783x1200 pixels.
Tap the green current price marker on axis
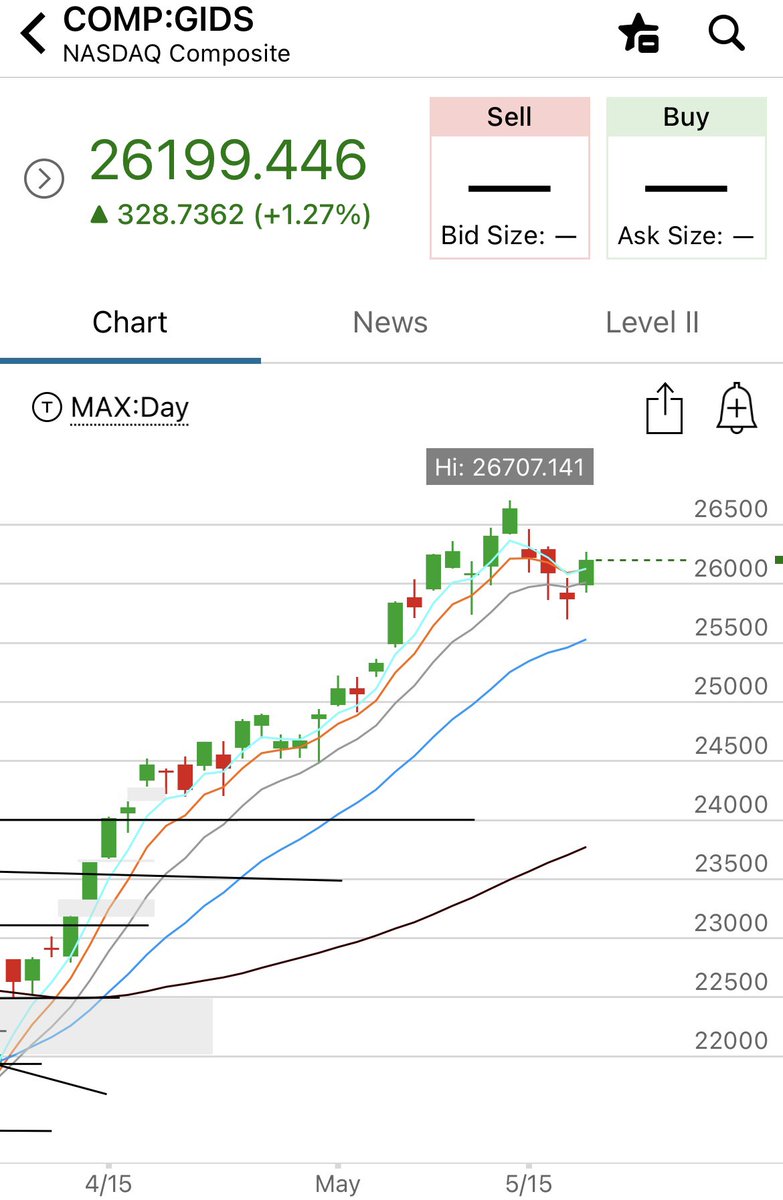pyautogui.click(x=778, y=560)
